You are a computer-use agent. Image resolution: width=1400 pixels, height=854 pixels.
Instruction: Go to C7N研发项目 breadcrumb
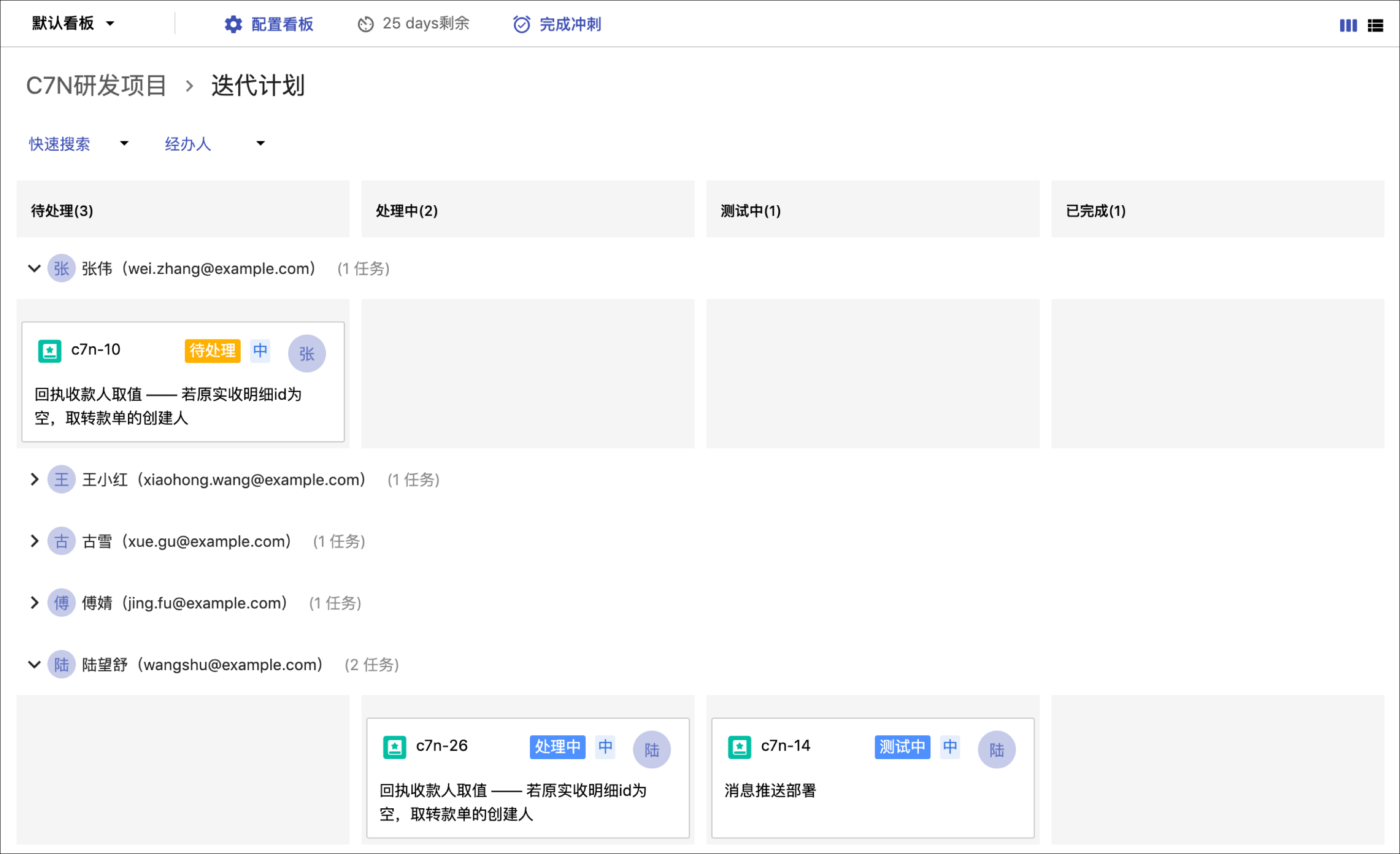97,85
